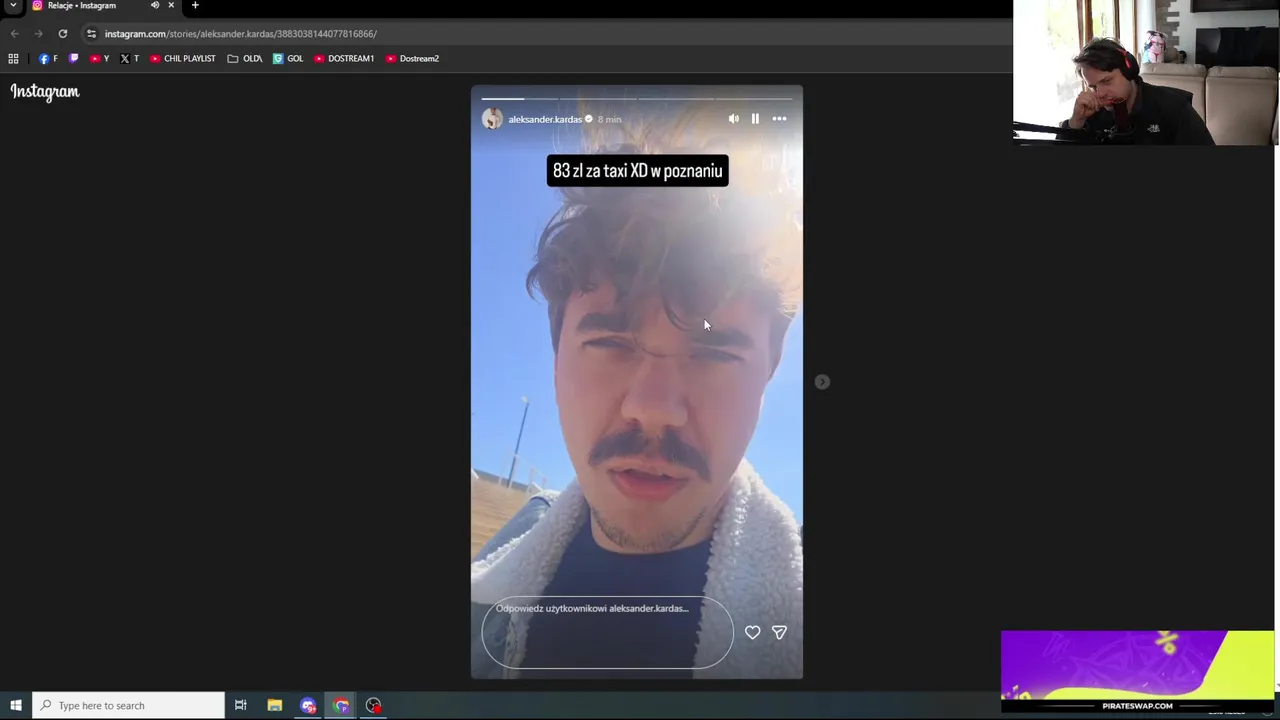Open the Windows Start menu
The height and width of the screenshot is (720, 1280).
click(x=15, y=706)
